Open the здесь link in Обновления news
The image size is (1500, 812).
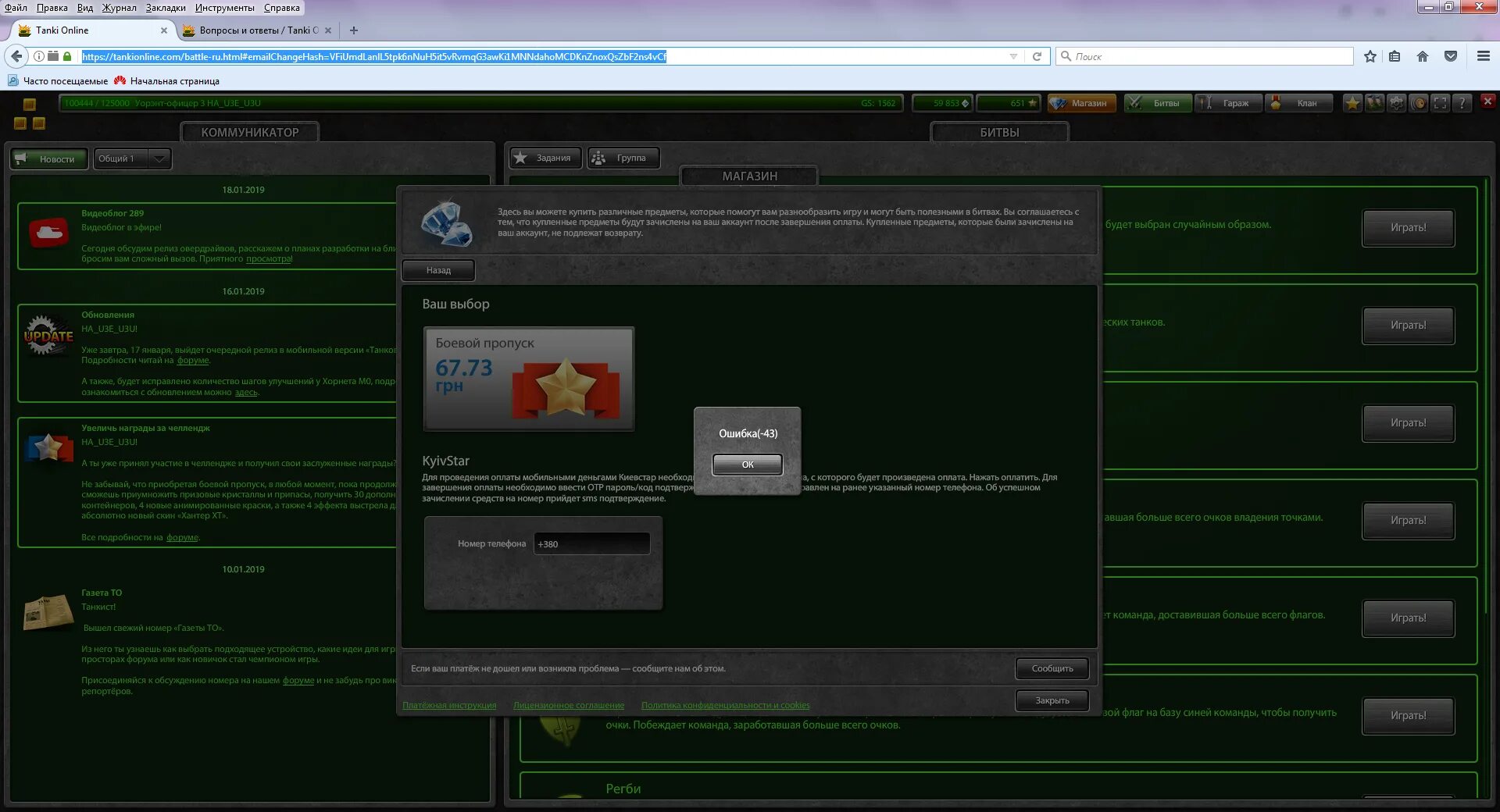coord(246,392)
